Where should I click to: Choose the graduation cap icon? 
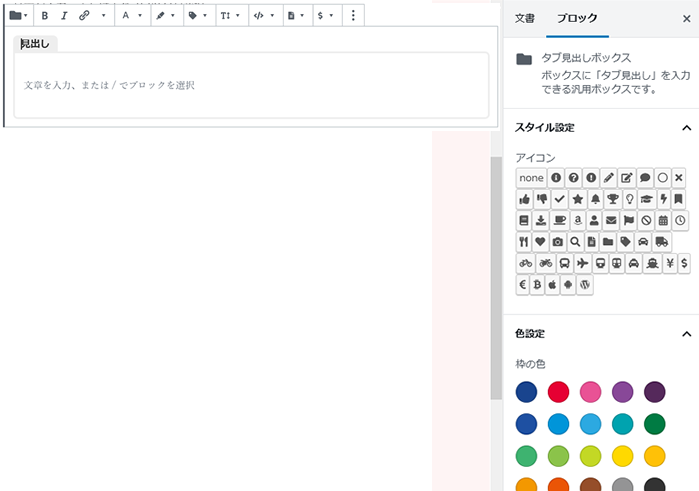(646, 199)
